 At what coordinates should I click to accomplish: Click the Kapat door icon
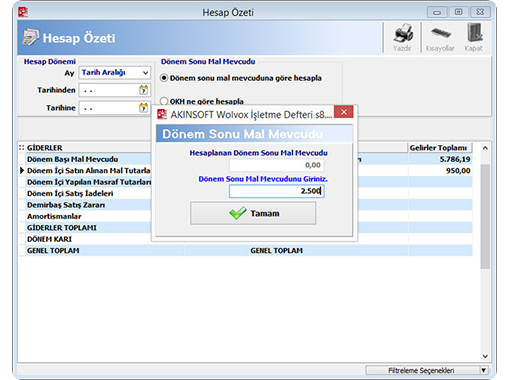(x=474, y=33)
